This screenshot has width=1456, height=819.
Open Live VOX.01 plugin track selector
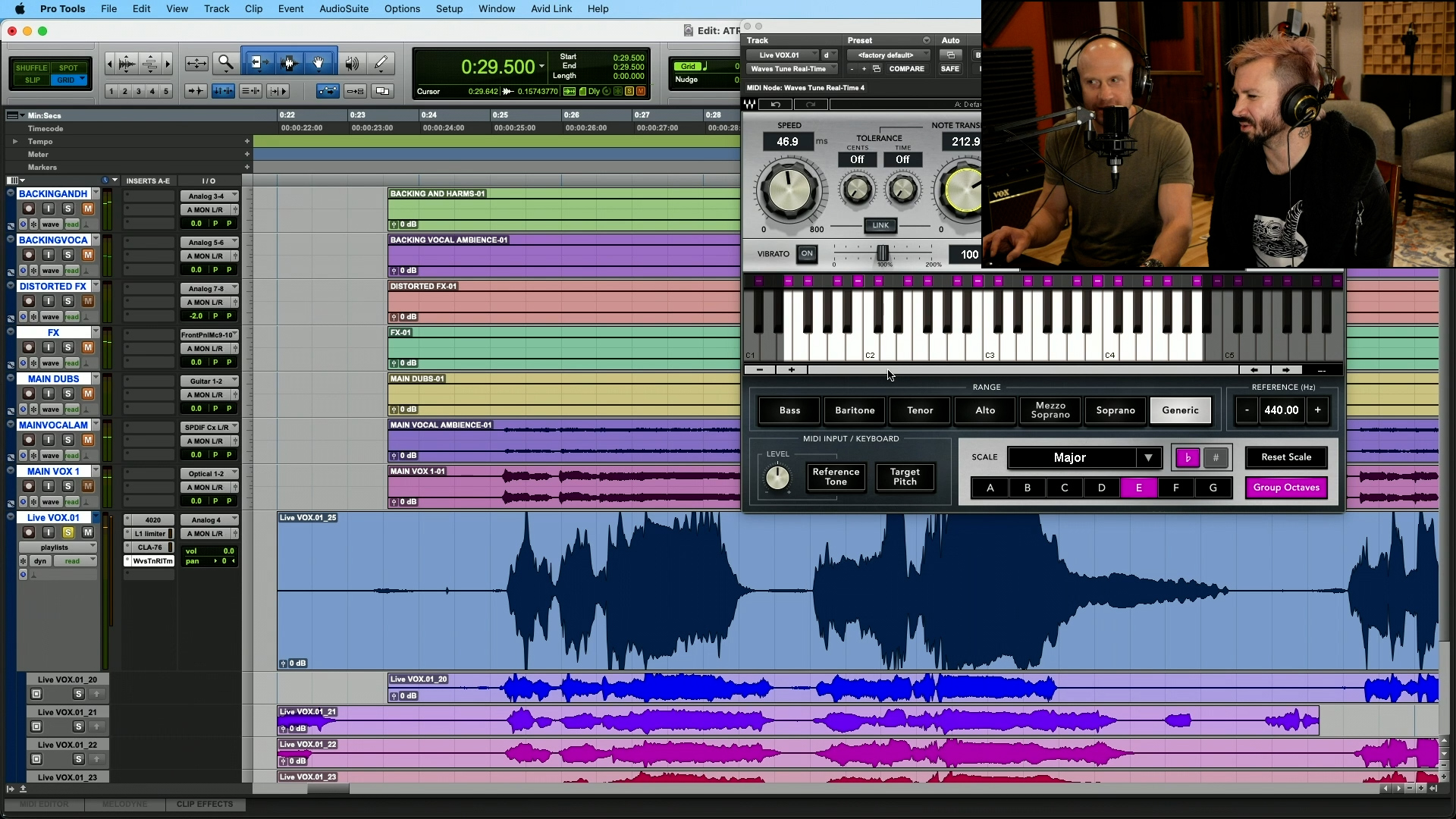pos(783,55)
